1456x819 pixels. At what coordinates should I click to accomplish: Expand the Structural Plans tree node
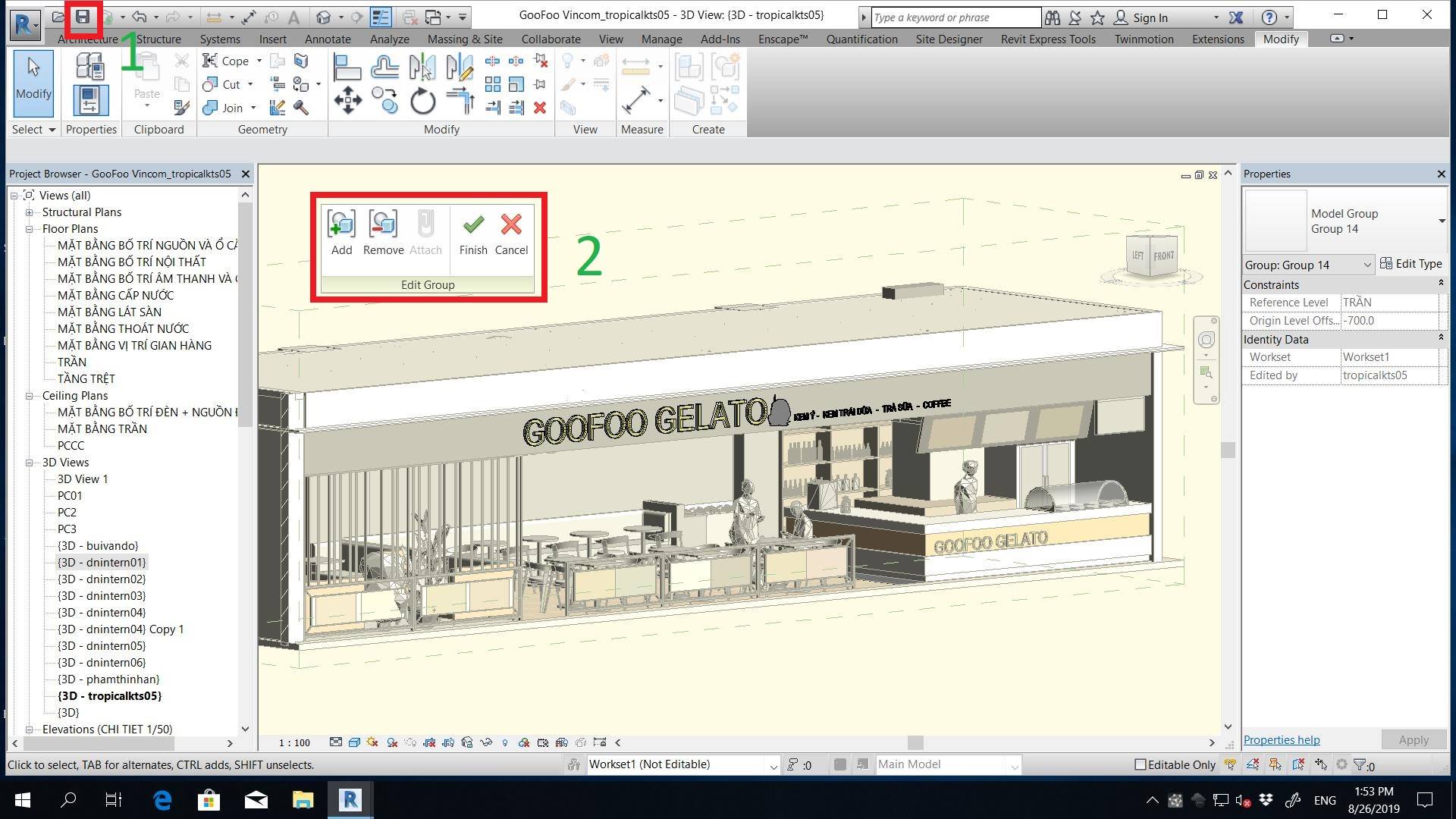tap(30, 212)
